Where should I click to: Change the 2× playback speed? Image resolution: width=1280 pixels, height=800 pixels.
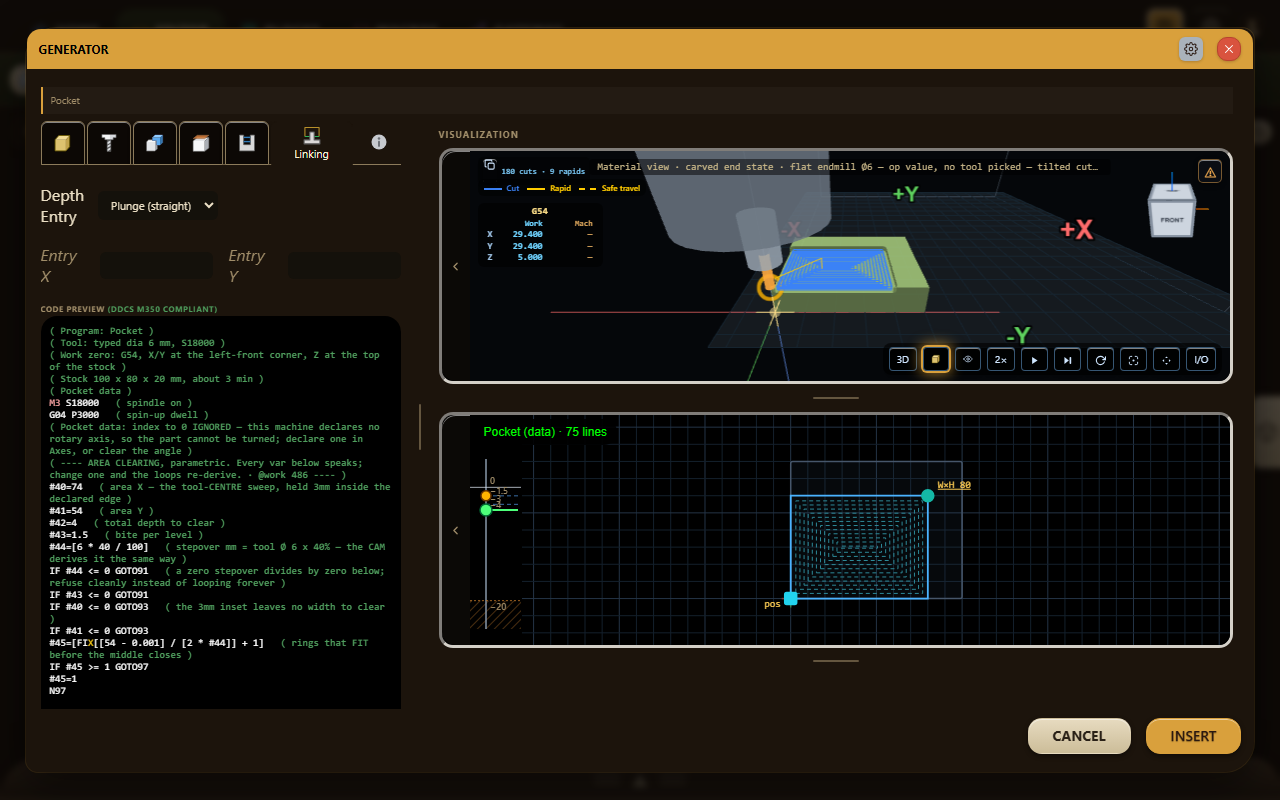click(x=1000, y=359)
